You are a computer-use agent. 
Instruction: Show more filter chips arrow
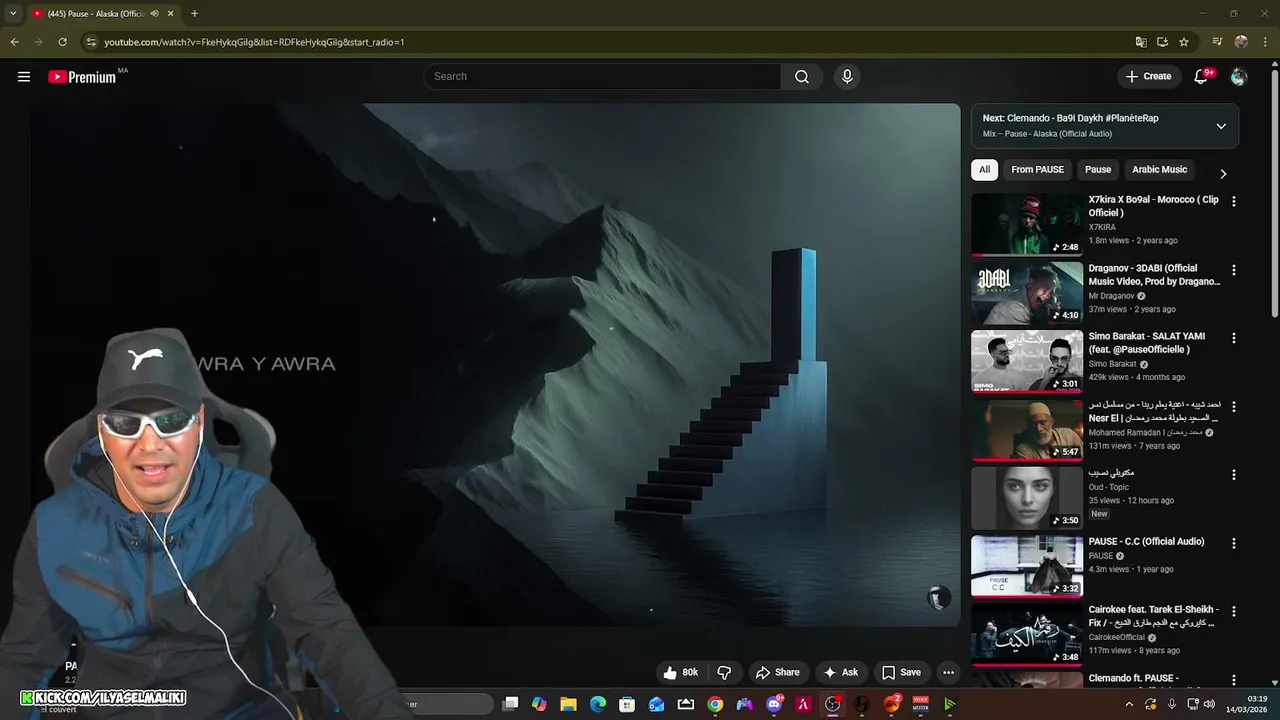pos(1223,174)
